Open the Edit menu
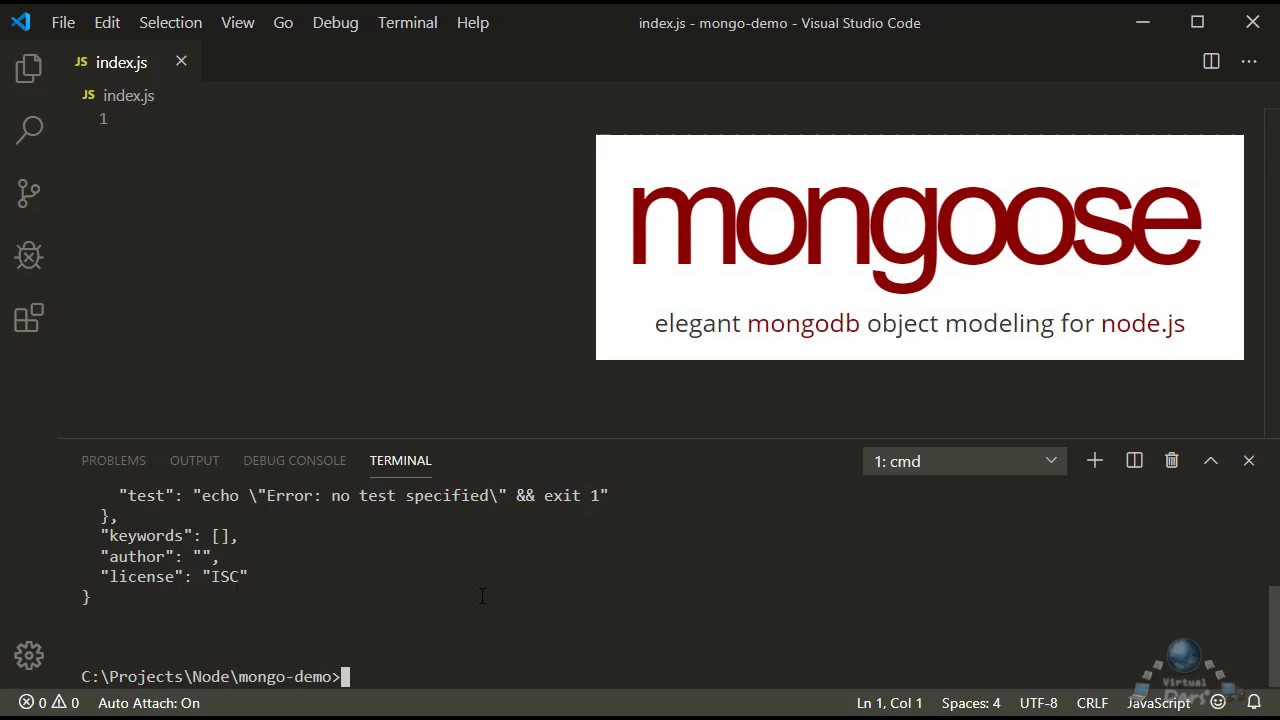 107,22
